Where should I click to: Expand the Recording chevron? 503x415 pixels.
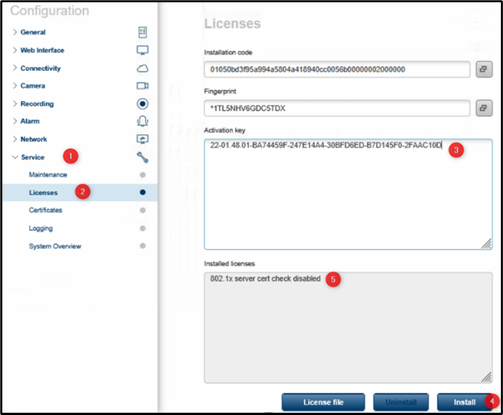tap(15, 104)
